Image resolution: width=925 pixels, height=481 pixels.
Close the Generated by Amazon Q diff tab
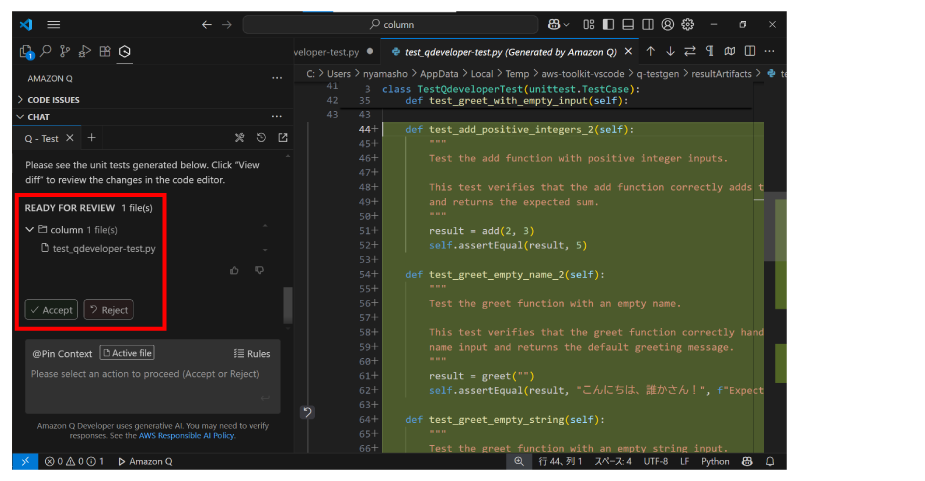coord(628,51)
